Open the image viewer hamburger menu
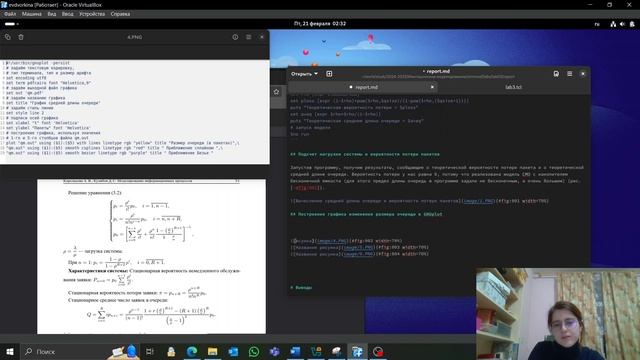 click(248, 37)
